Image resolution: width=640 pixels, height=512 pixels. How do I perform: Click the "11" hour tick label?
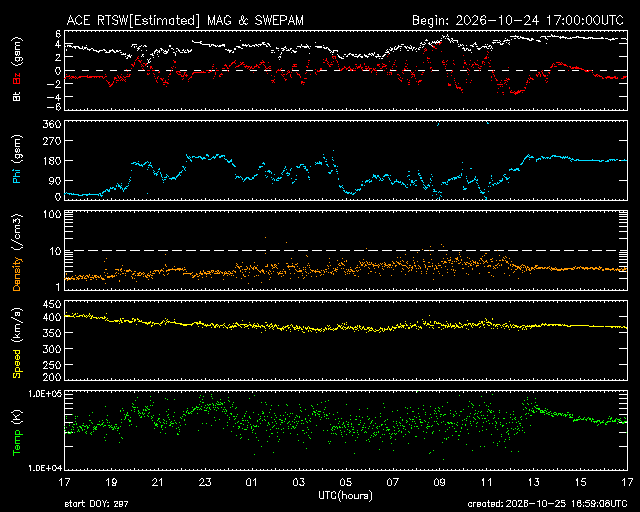(487, 482)
